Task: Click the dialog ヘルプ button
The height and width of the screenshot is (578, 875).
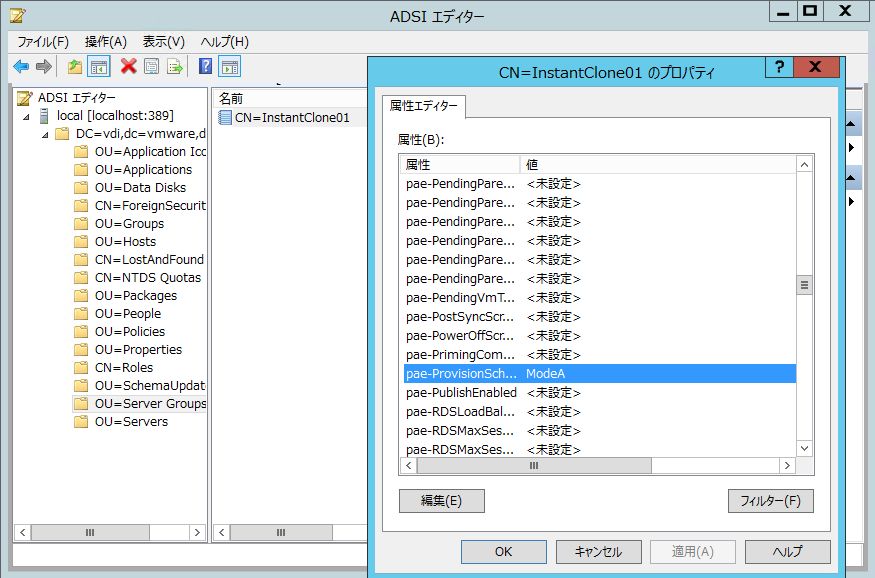Action: coord(787,552)
